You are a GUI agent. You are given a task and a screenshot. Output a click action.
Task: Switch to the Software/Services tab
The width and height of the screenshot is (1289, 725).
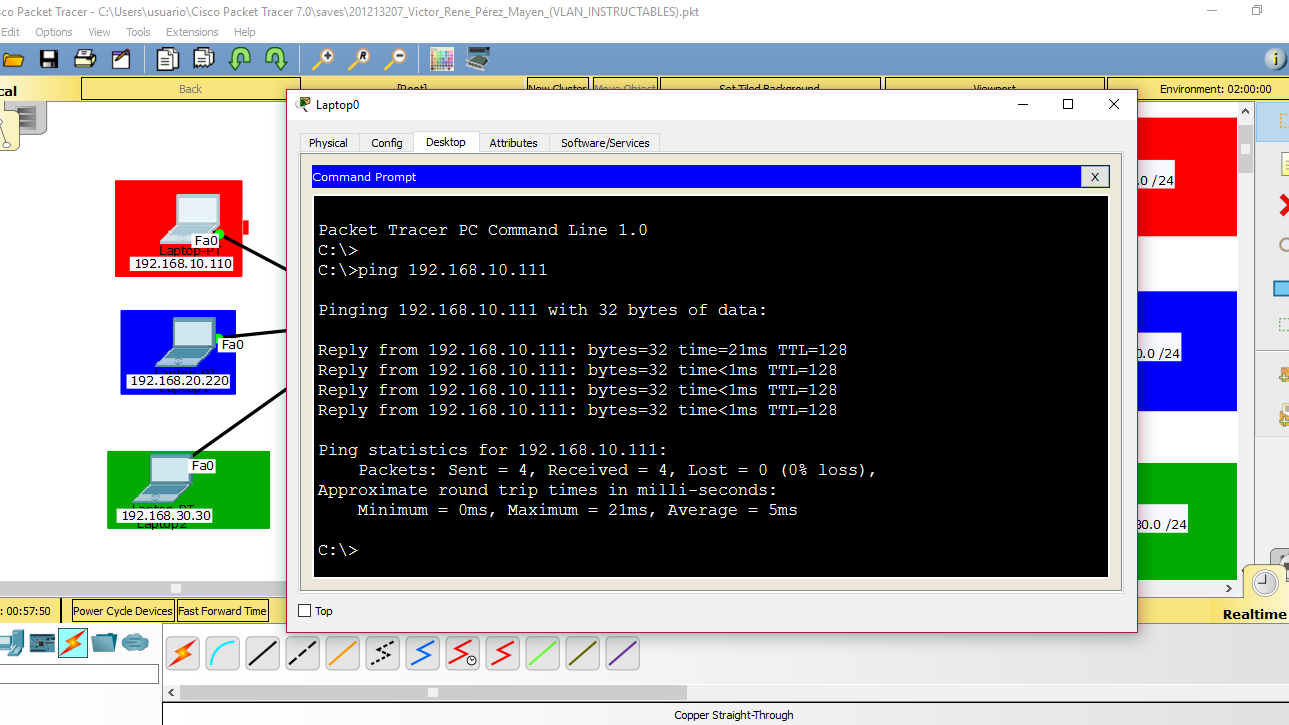pyautogui.click(x=605, y=143)
